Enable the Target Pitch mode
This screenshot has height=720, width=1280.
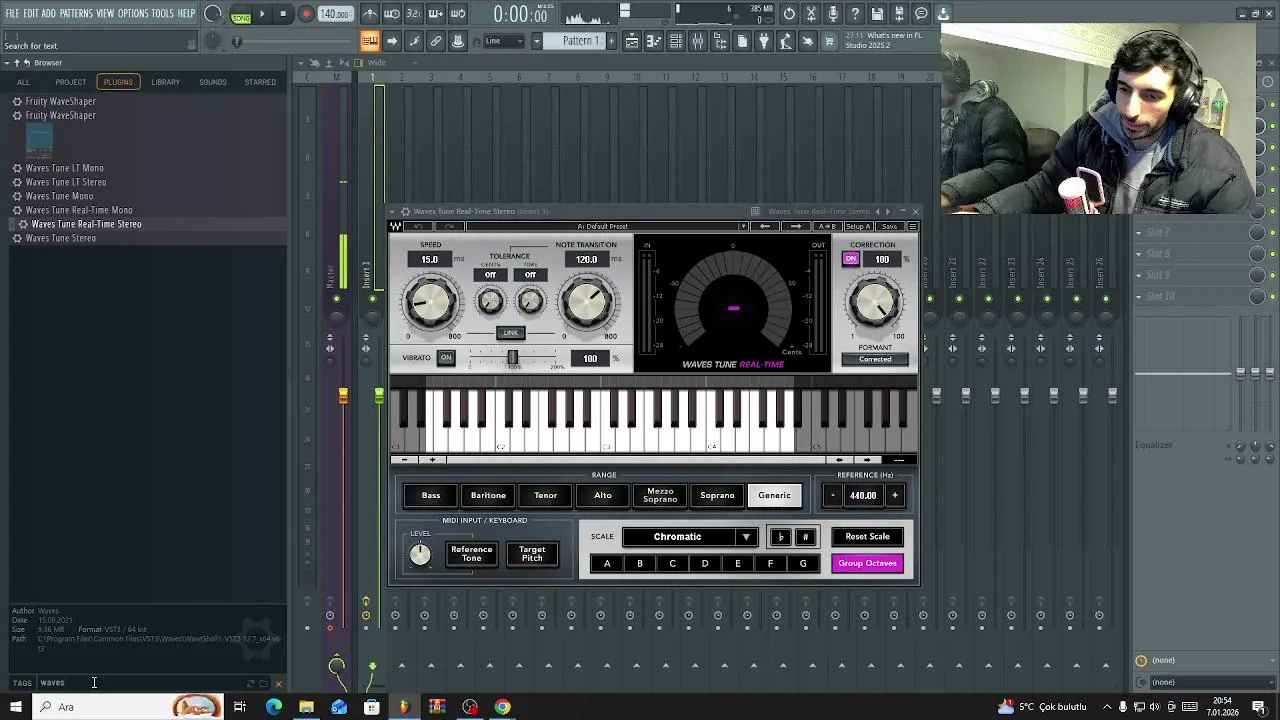click(532, 554)
